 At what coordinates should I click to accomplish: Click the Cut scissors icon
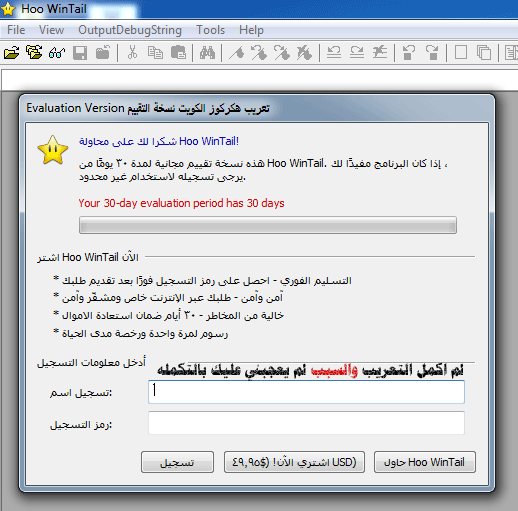(x=132, y=53)
